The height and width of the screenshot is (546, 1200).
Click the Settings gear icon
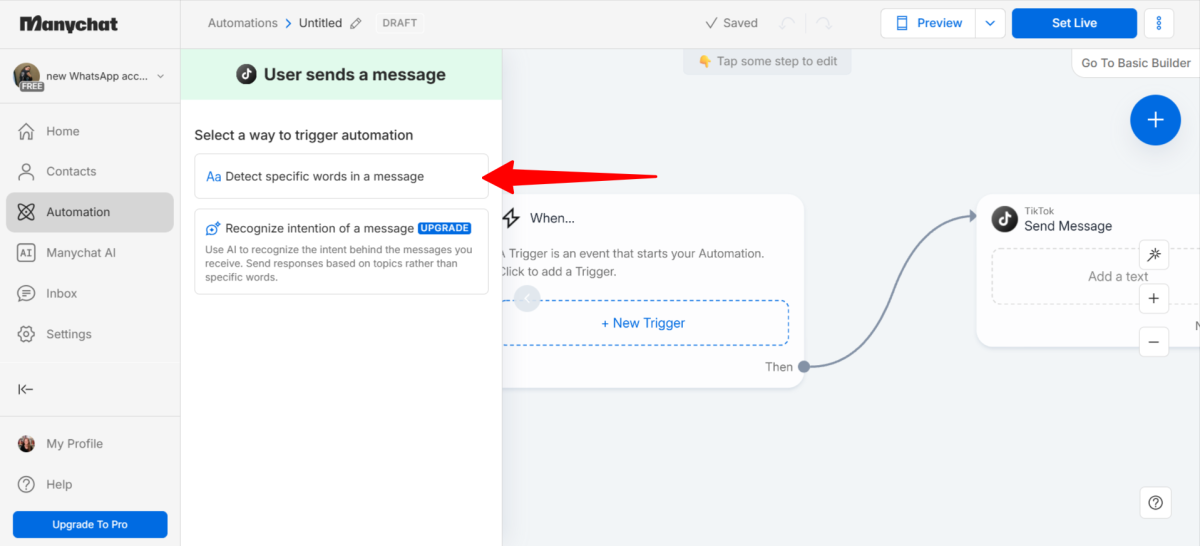click(27, 334)
